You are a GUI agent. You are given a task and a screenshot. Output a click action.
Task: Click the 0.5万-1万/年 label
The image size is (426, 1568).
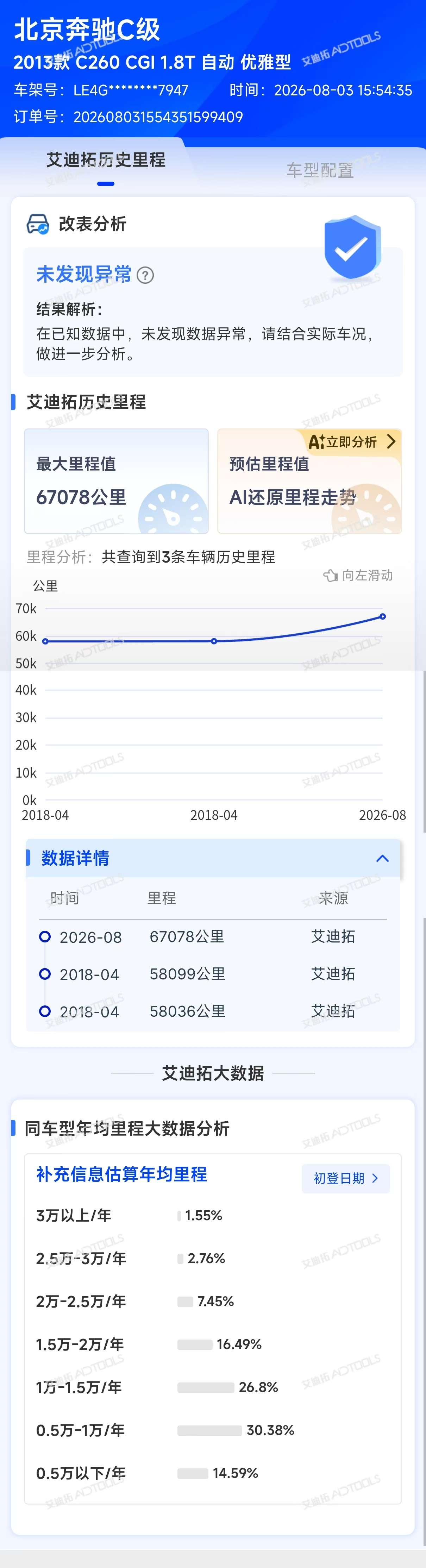pyautogui.click(x=80, y=1430)
